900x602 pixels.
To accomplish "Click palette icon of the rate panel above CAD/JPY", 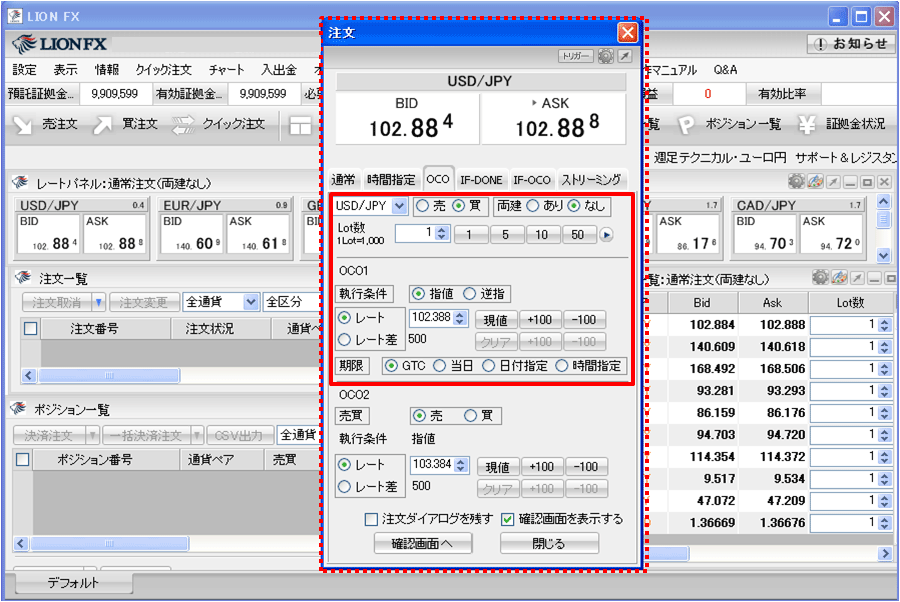I will [x=815, y=182].
